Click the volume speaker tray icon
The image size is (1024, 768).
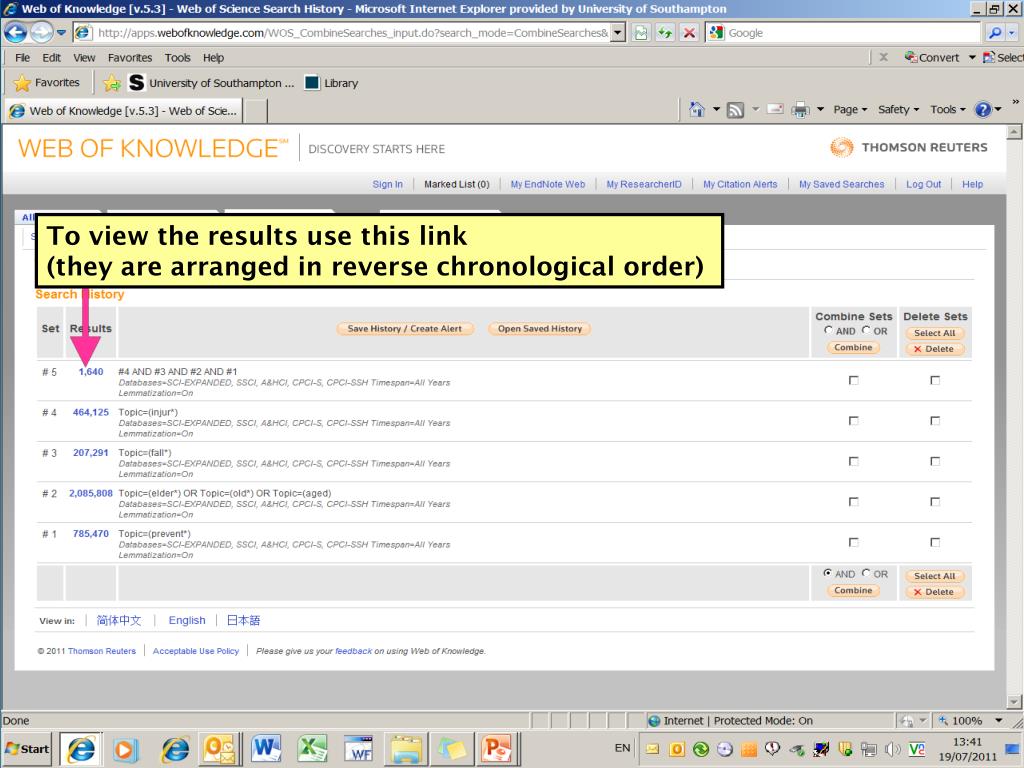pyautogui.click(x=892, y=749)
